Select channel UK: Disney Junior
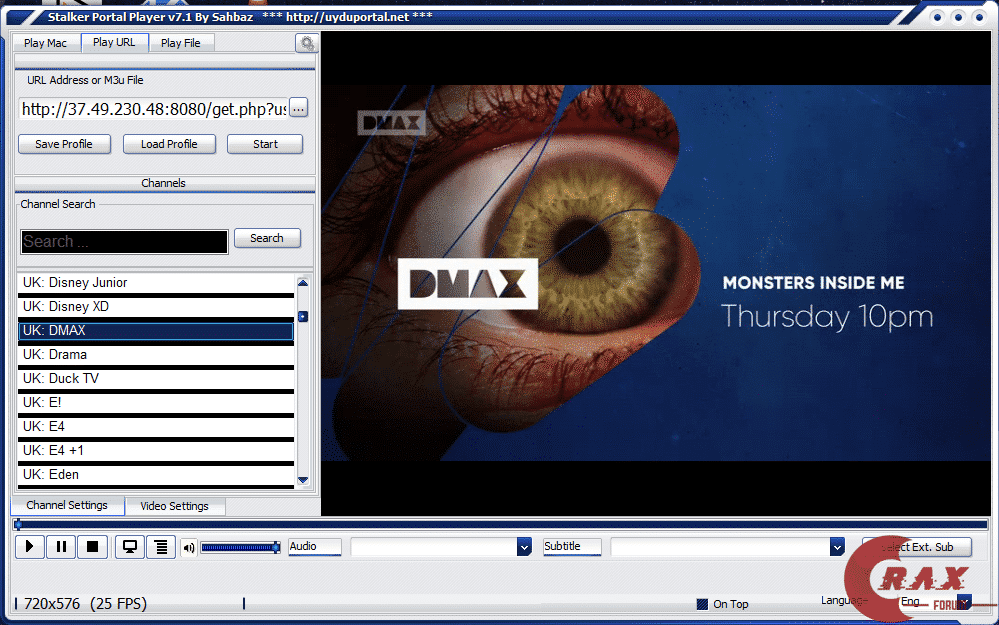This screenshot has height=625, width=999. pyautogui.click(x=156, y=283)
